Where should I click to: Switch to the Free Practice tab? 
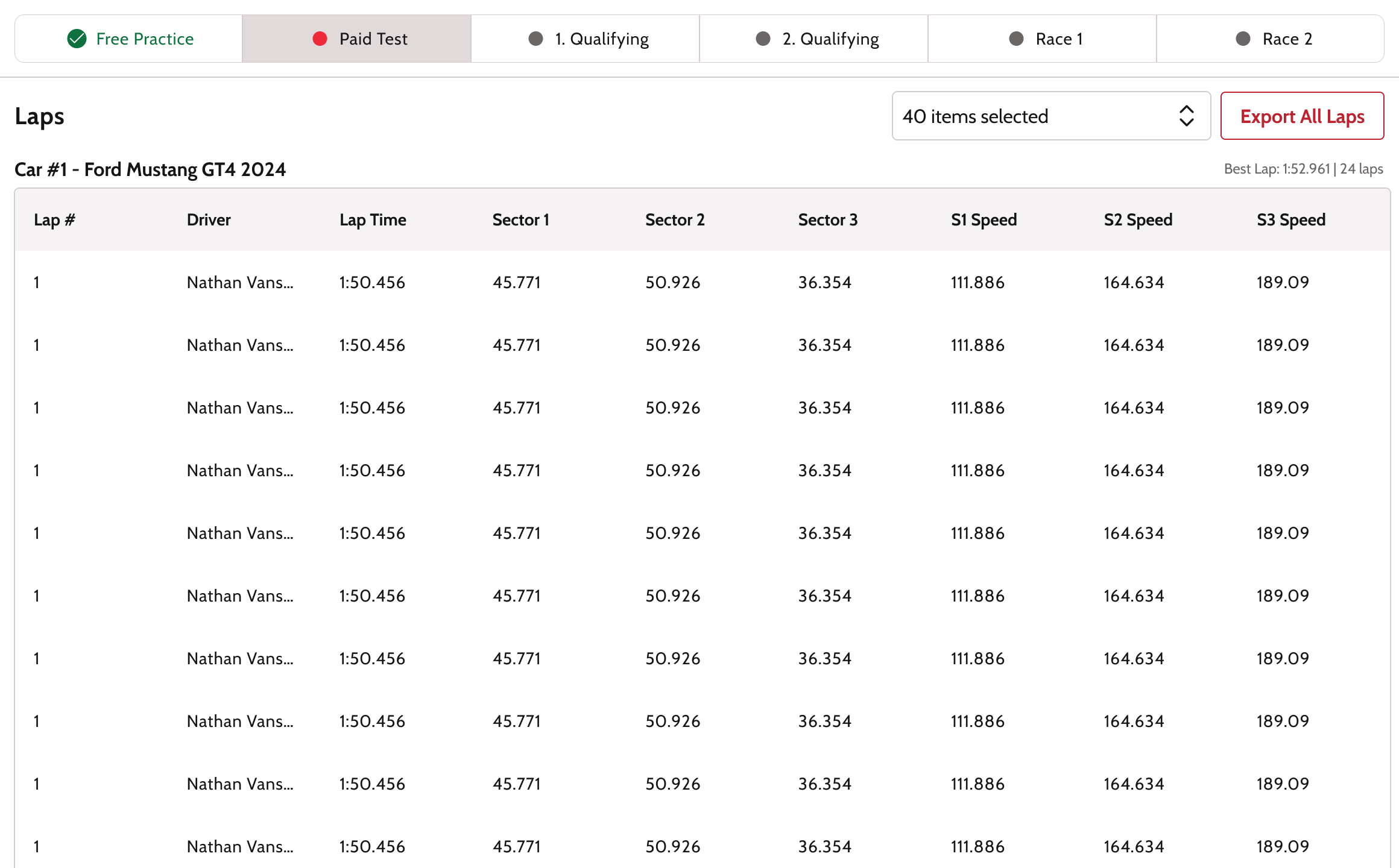click(129, 39)
